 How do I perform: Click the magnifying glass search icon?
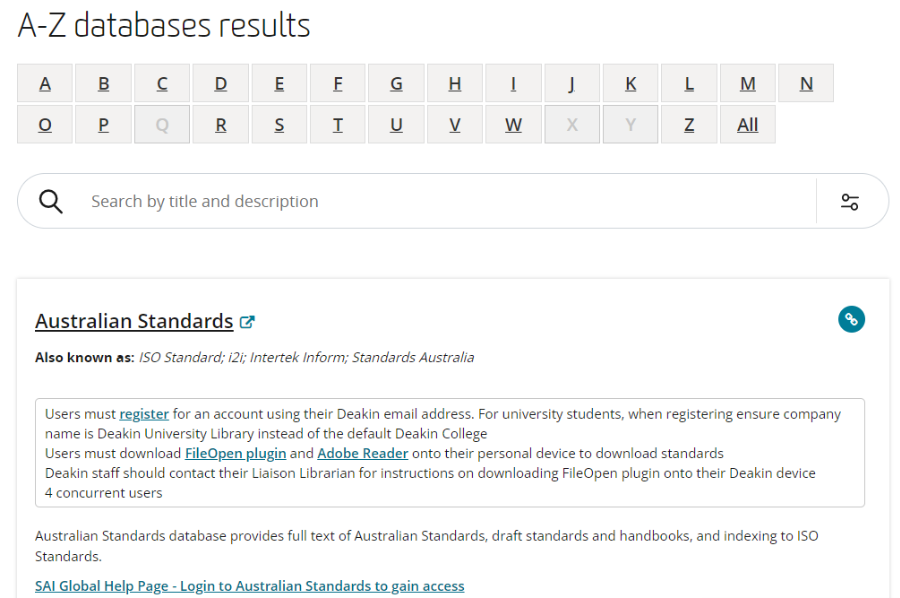click(x=51, y=201)
